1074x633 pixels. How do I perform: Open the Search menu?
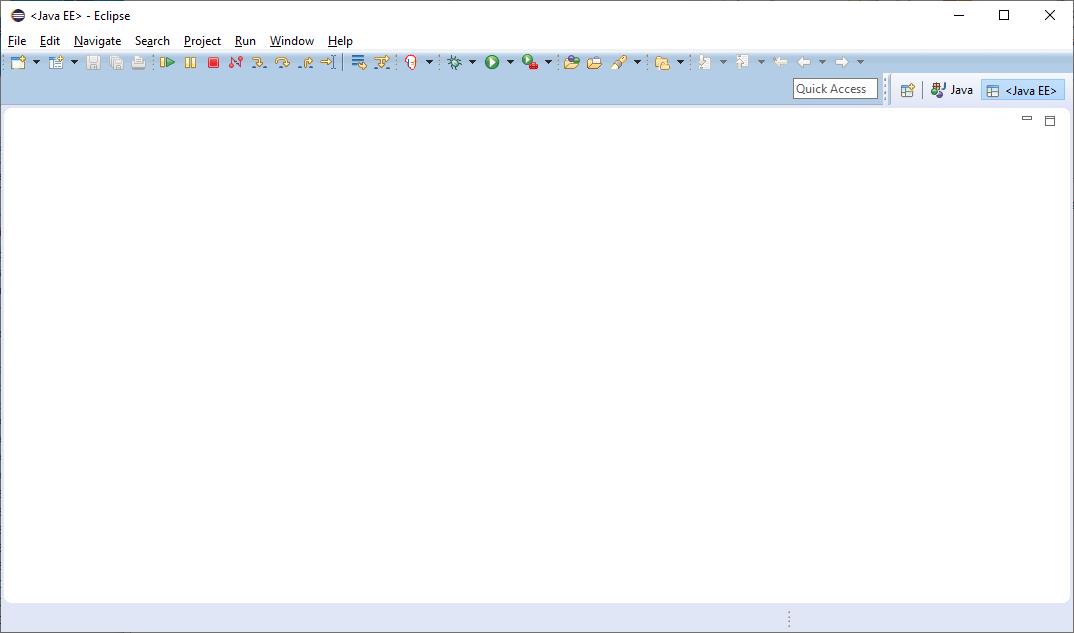(x=152, y=41)
